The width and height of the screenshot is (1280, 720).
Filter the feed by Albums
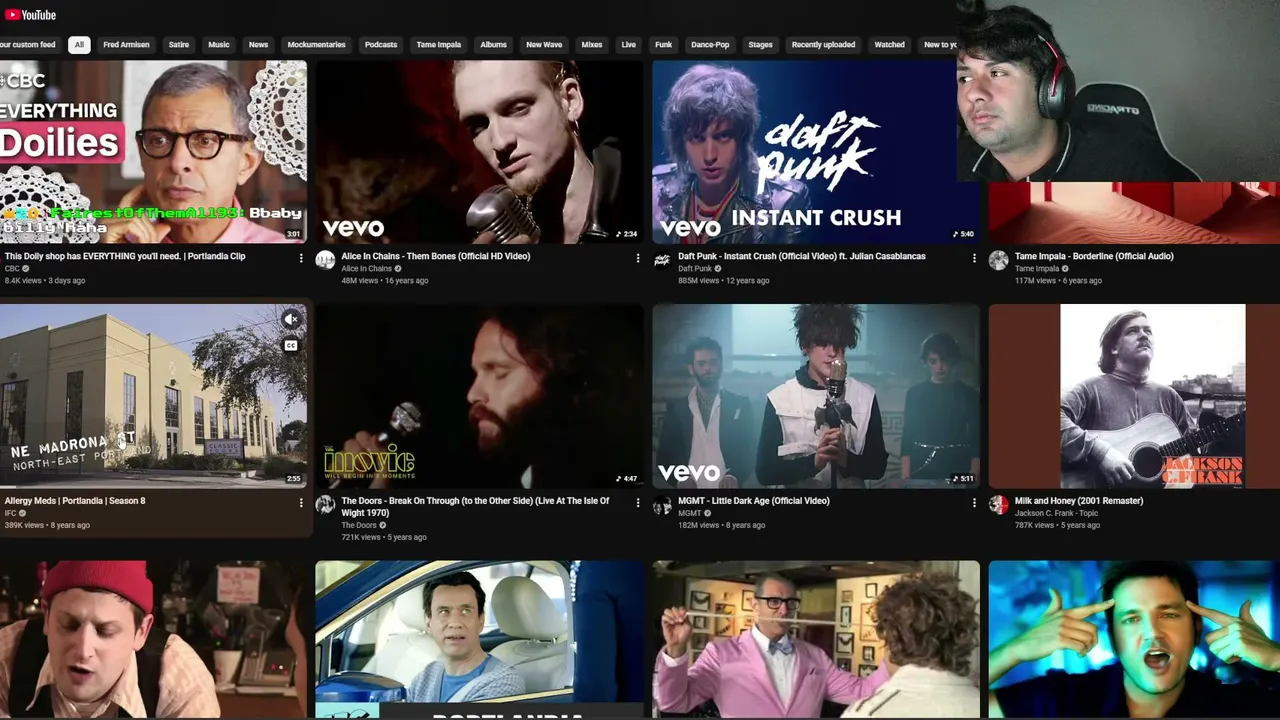point(494,45)
